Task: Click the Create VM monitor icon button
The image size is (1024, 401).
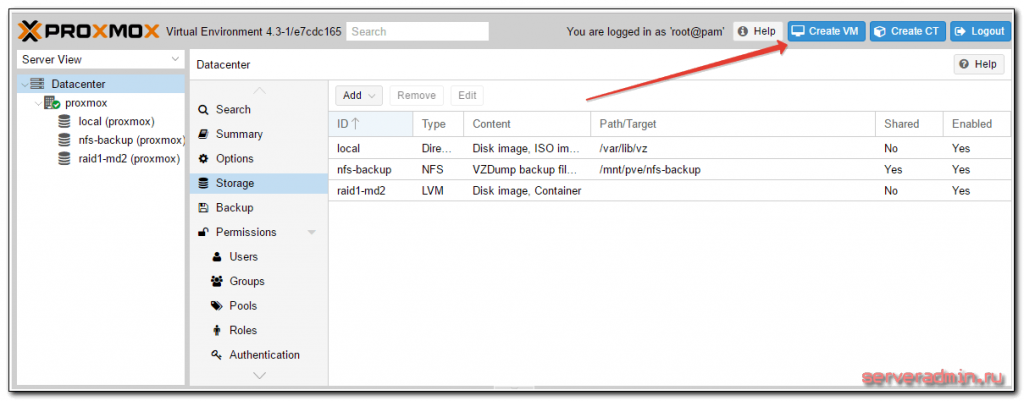Action: [799, 31]
